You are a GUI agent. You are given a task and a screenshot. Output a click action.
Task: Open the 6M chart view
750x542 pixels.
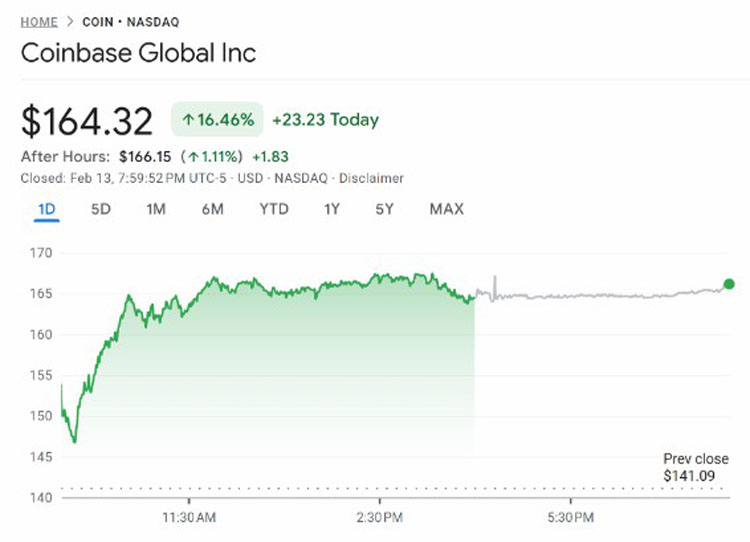click(x=212, y=209)
